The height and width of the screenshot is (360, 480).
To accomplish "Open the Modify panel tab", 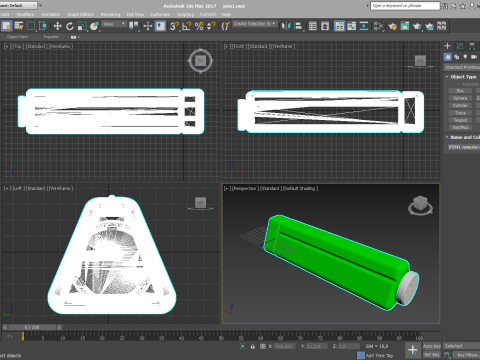I will (460, 46).
